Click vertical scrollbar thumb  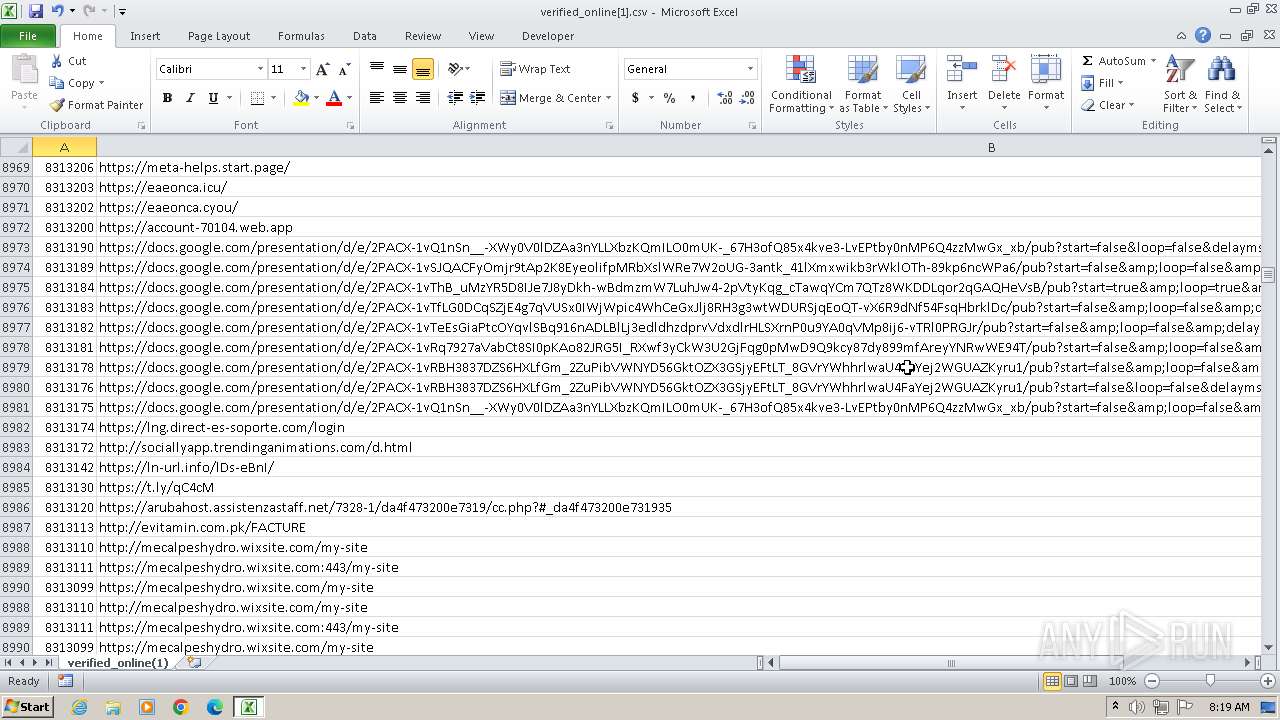(x=1270, y=274)
